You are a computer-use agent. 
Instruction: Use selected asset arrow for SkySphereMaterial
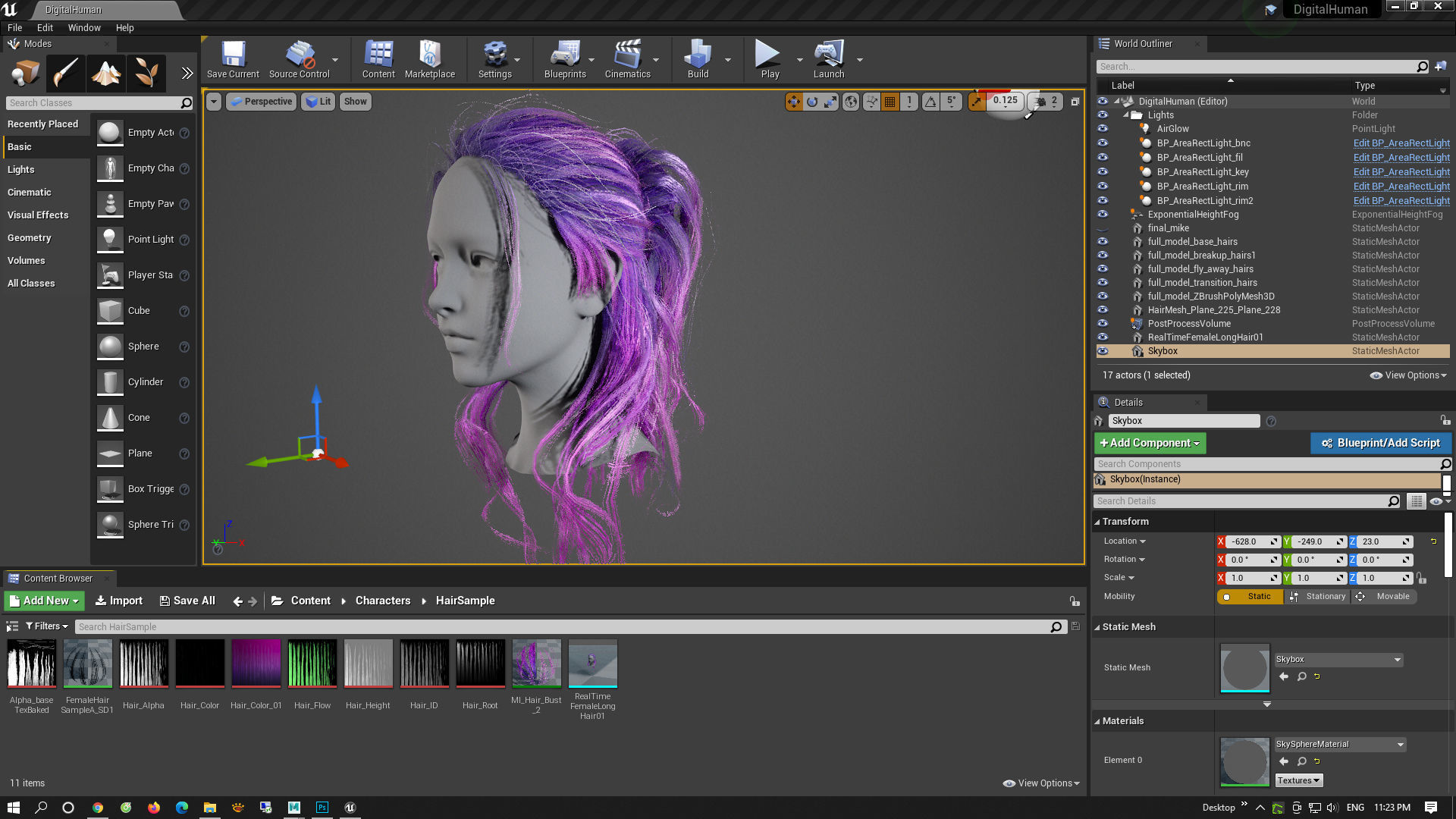(x=1283, y=761)
